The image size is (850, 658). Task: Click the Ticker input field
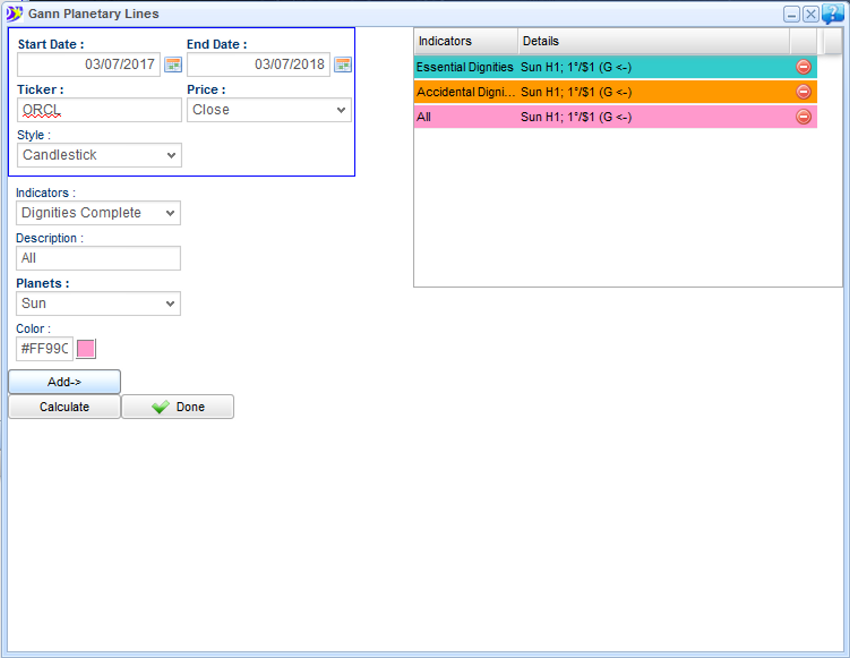pyautogui.click(x=99, y=110)
